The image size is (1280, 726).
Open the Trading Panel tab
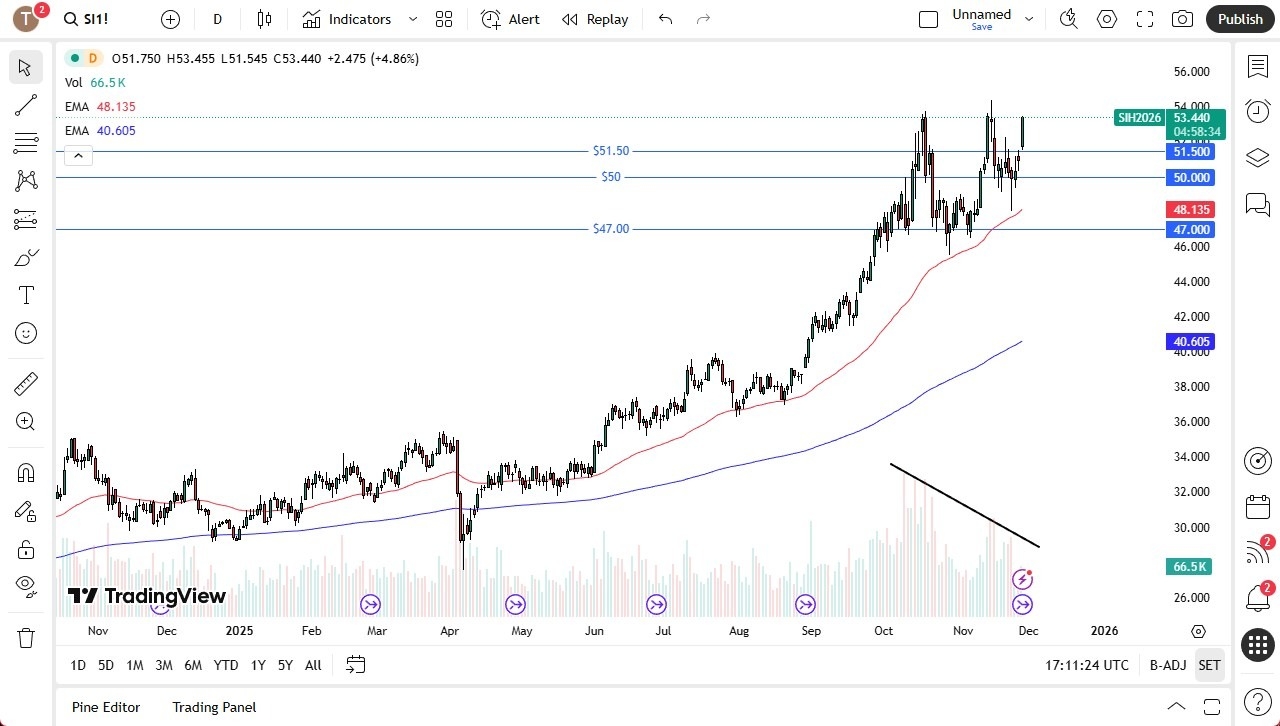coord(214,707)
